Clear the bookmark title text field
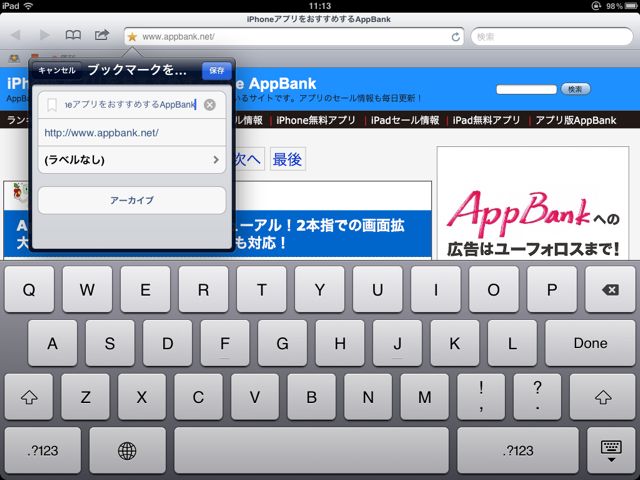The image size is (640, 480). 209,105
